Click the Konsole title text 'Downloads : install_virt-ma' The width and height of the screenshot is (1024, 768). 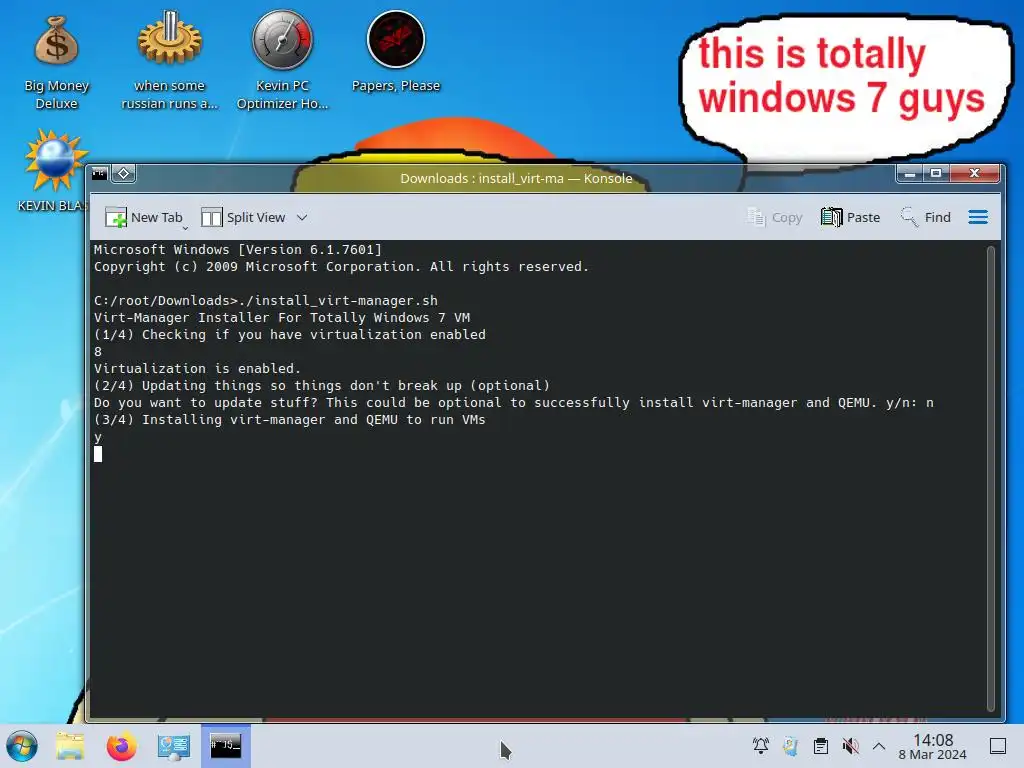point(481,178)
